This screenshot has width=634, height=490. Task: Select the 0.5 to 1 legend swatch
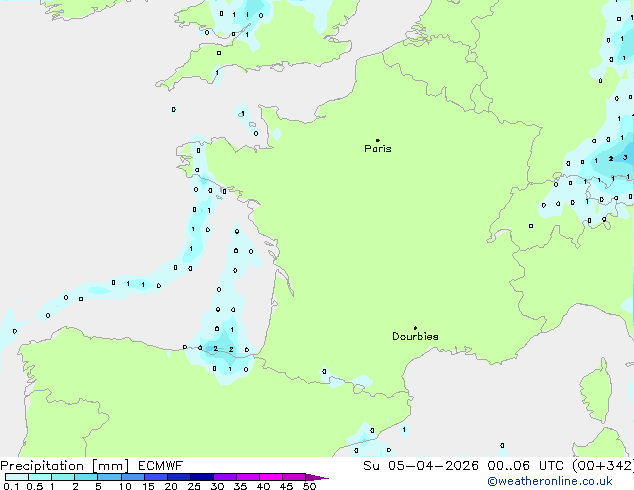40,477
